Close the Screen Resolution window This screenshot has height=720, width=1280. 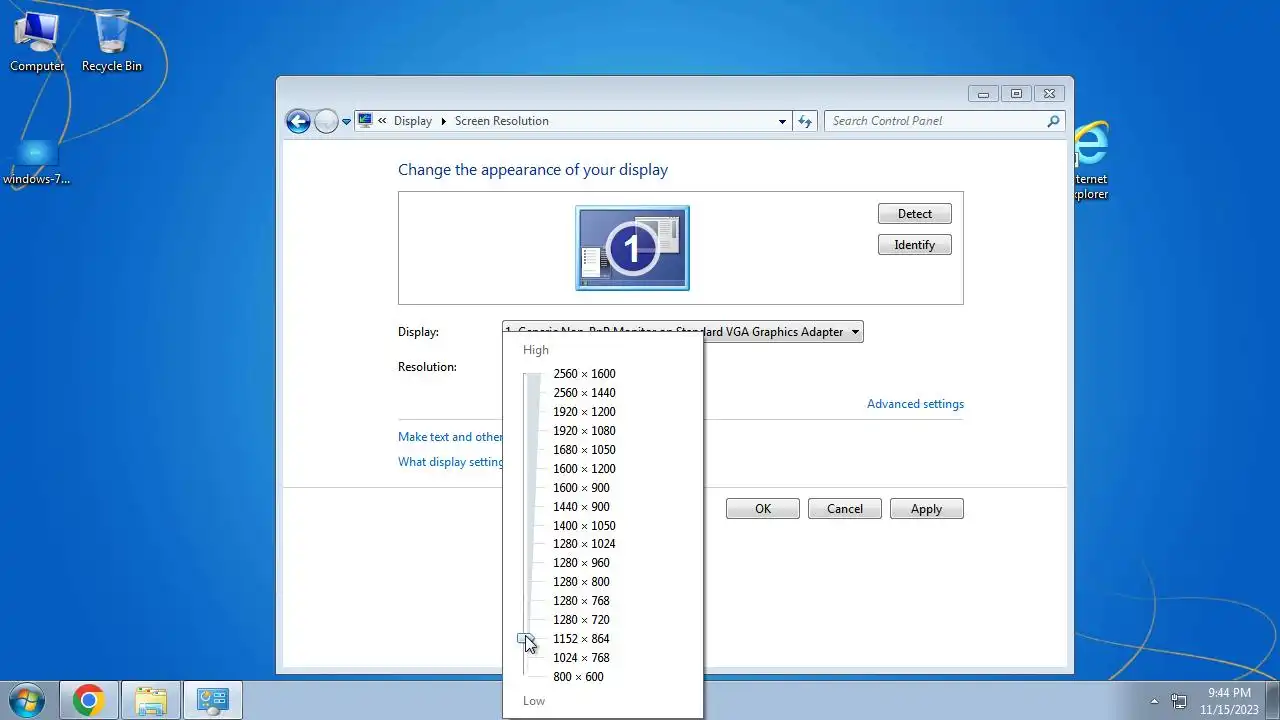[x=1049, y=94]
